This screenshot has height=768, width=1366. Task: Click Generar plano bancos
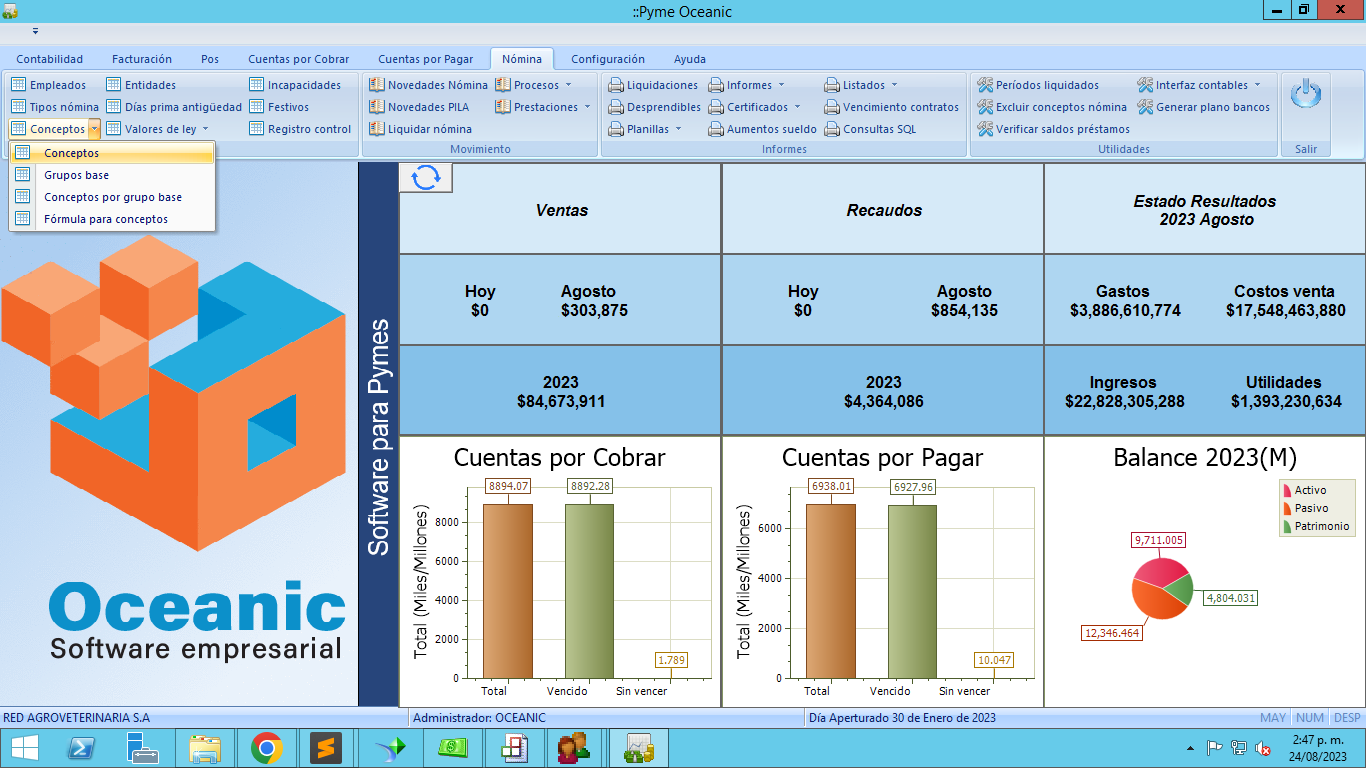coord(1203,107)
